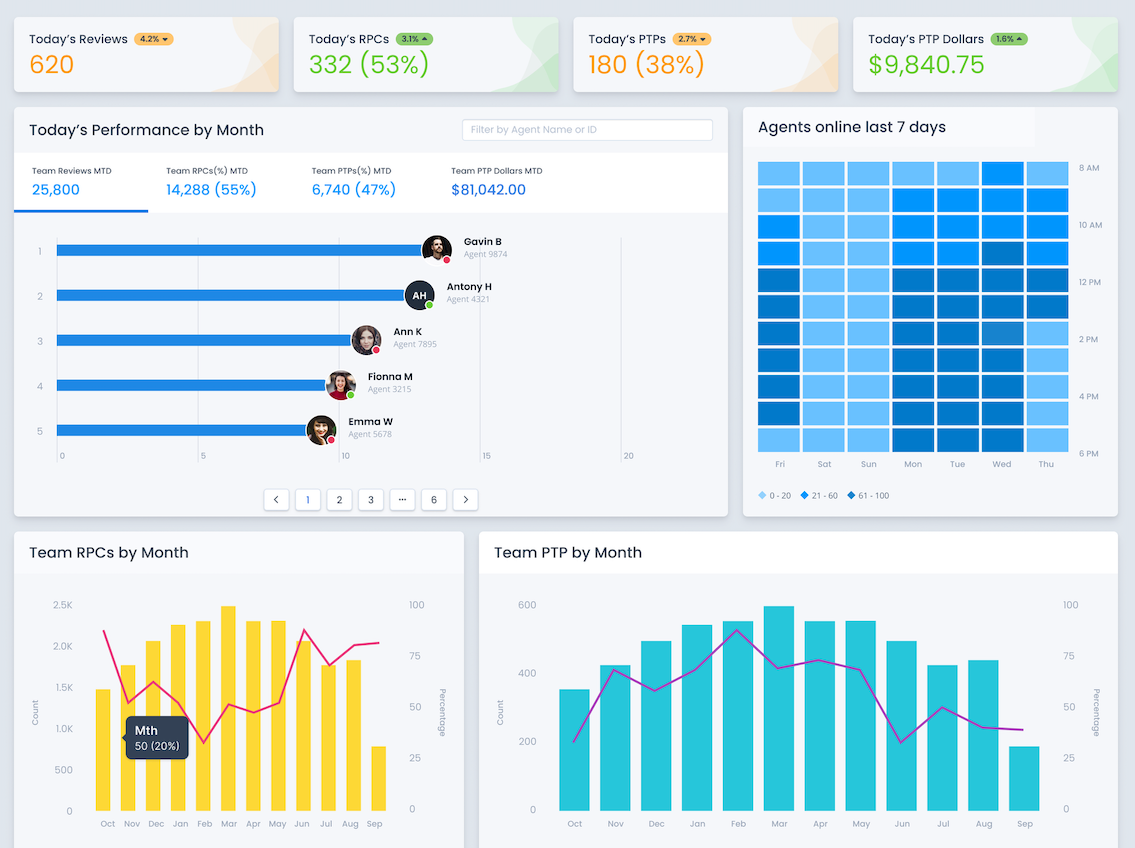Select the Team PTP Dollars MTD tab
The image size is (1135, 848).
coord(488,178)
